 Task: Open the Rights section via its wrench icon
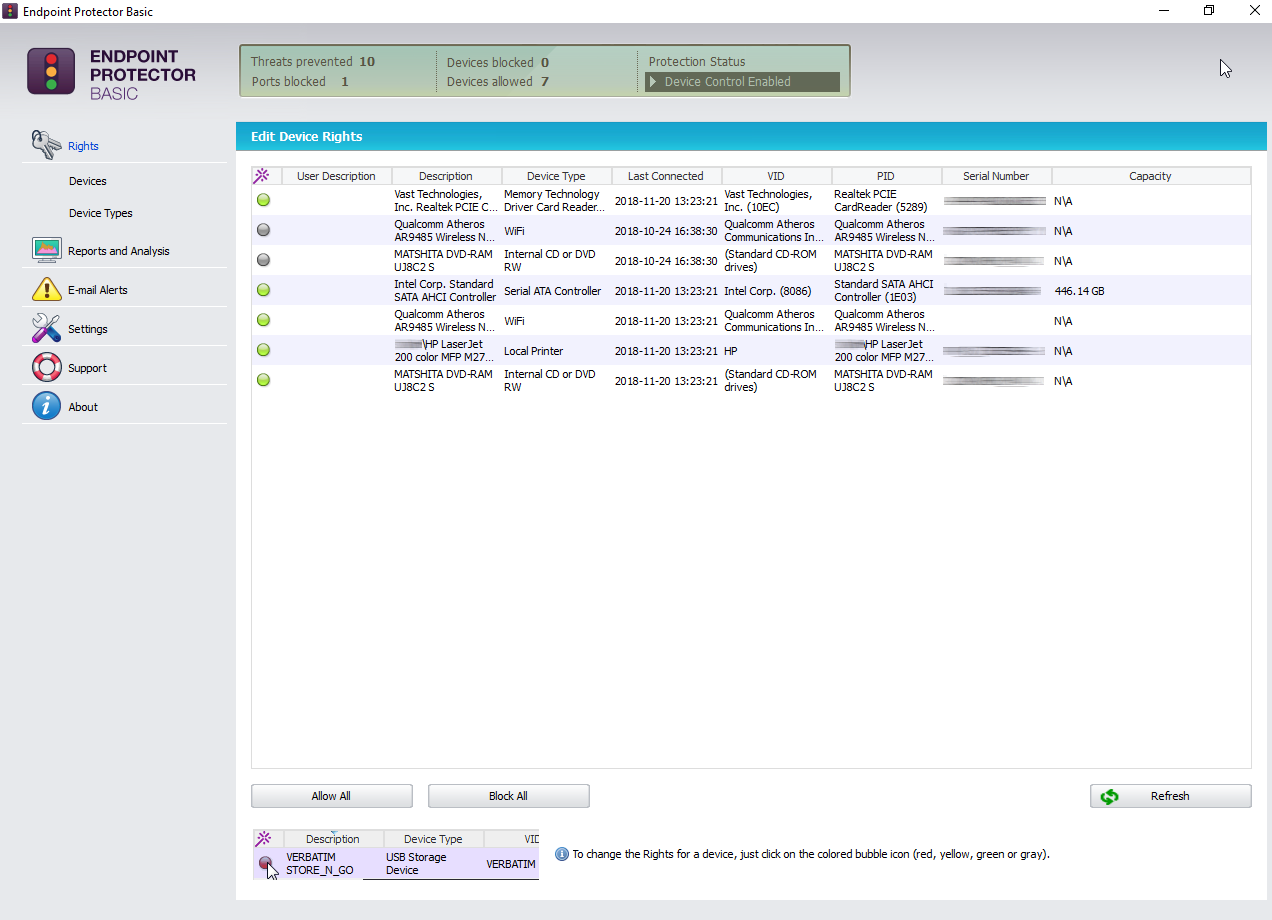click(x=46, y=145)
